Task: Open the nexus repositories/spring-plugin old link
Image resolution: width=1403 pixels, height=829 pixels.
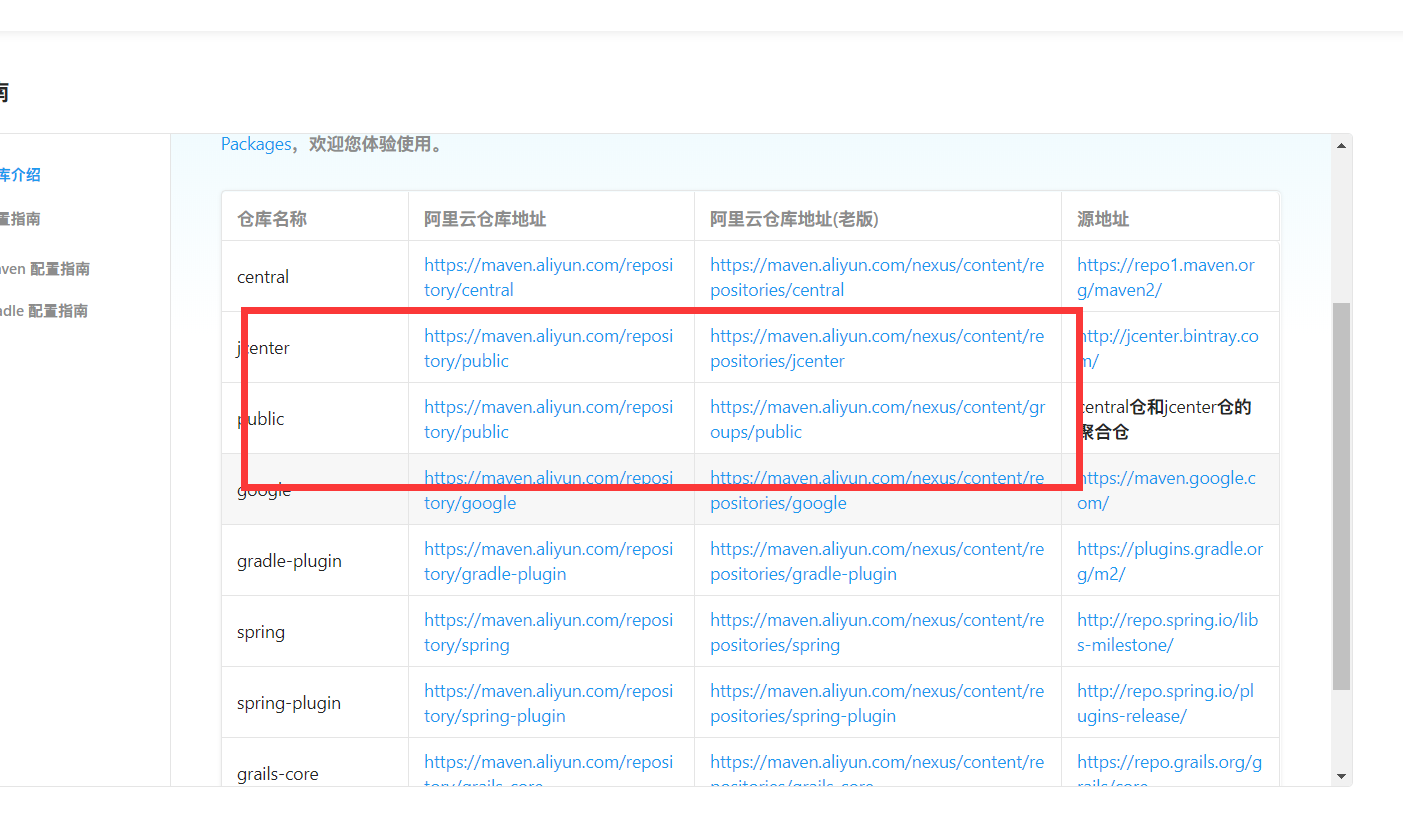Action: pyautogui.click(x=877, y=703)
